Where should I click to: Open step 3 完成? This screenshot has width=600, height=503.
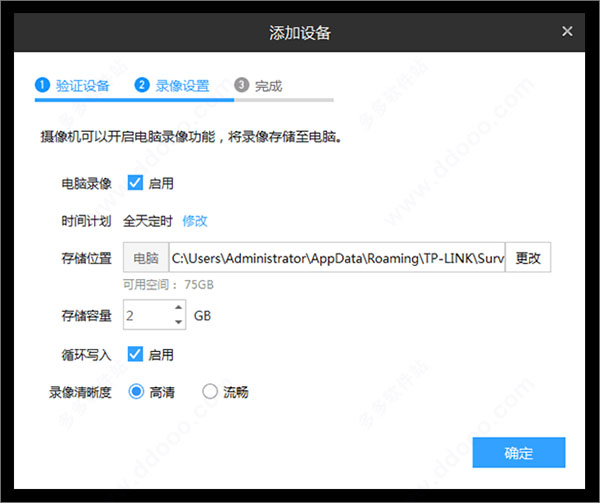click(258, 85)
